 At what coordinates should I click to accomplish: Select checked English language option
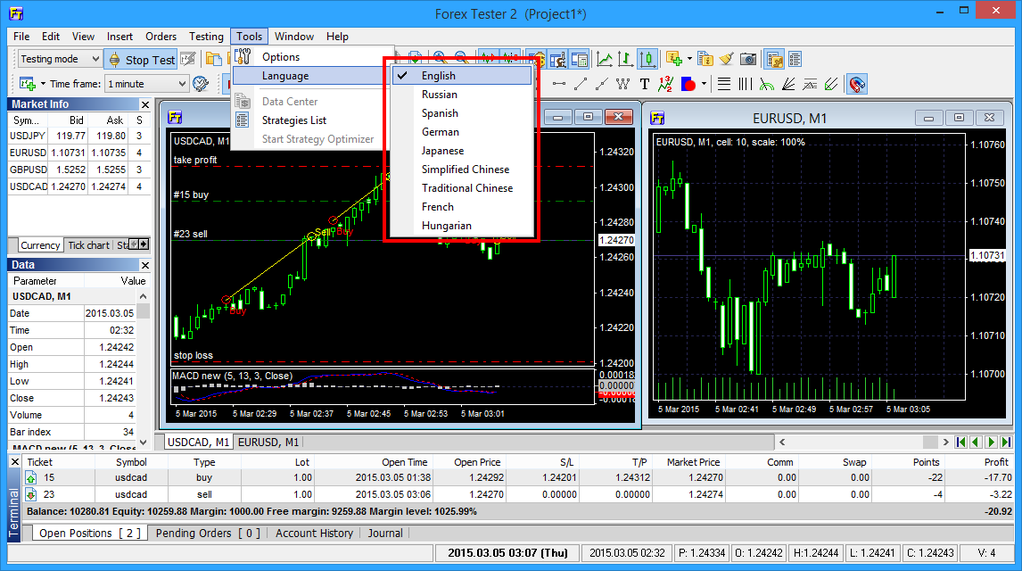(462, 76)
